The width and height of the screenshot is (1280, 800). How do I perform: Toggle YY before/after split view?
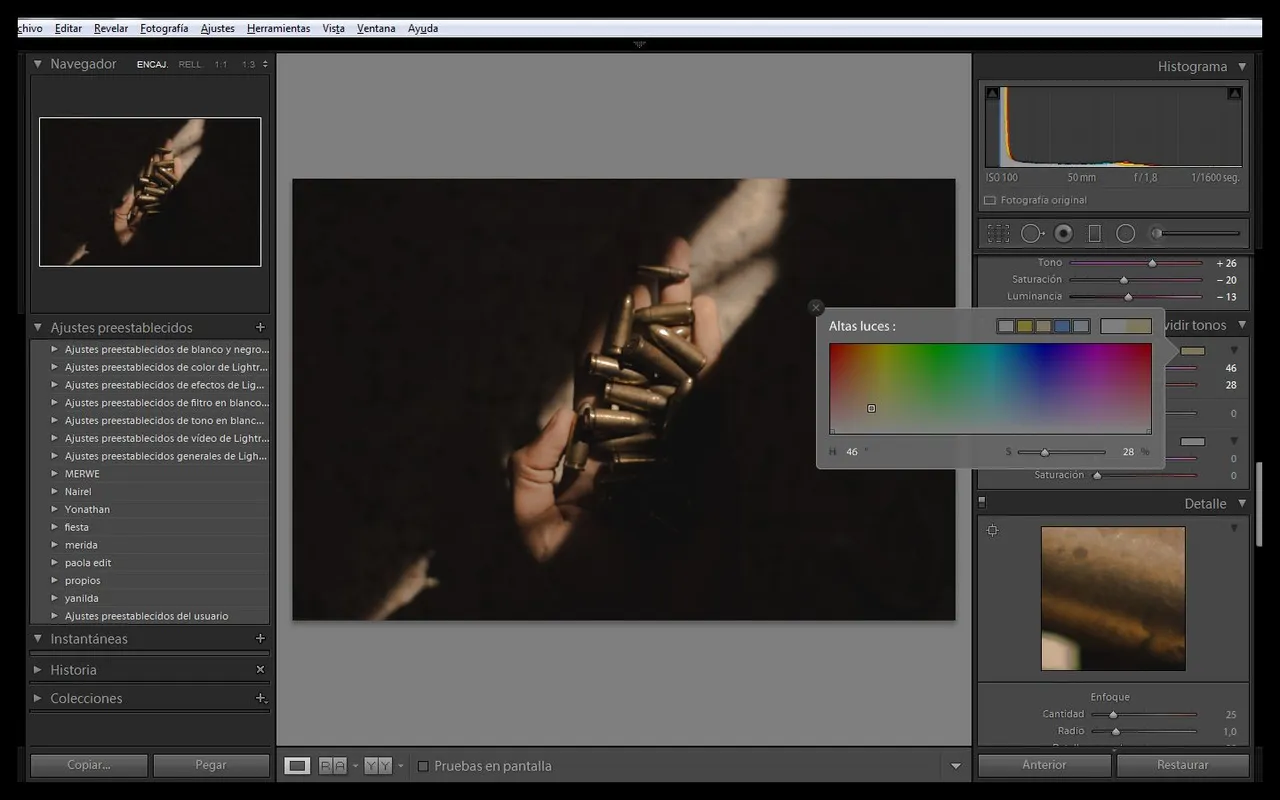point(377,766)
